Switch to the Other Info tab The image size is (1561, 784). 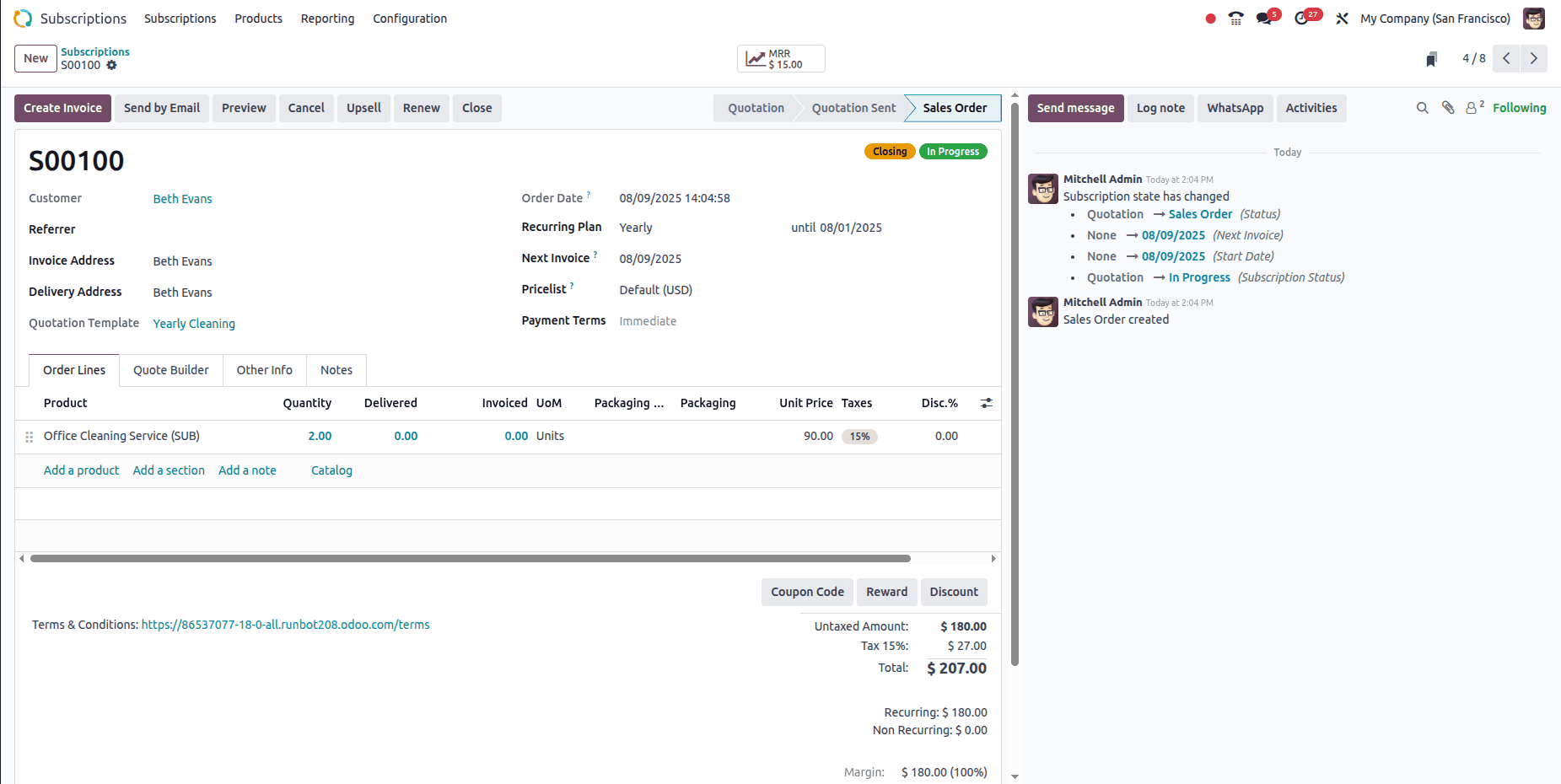(x=265, y=370)
